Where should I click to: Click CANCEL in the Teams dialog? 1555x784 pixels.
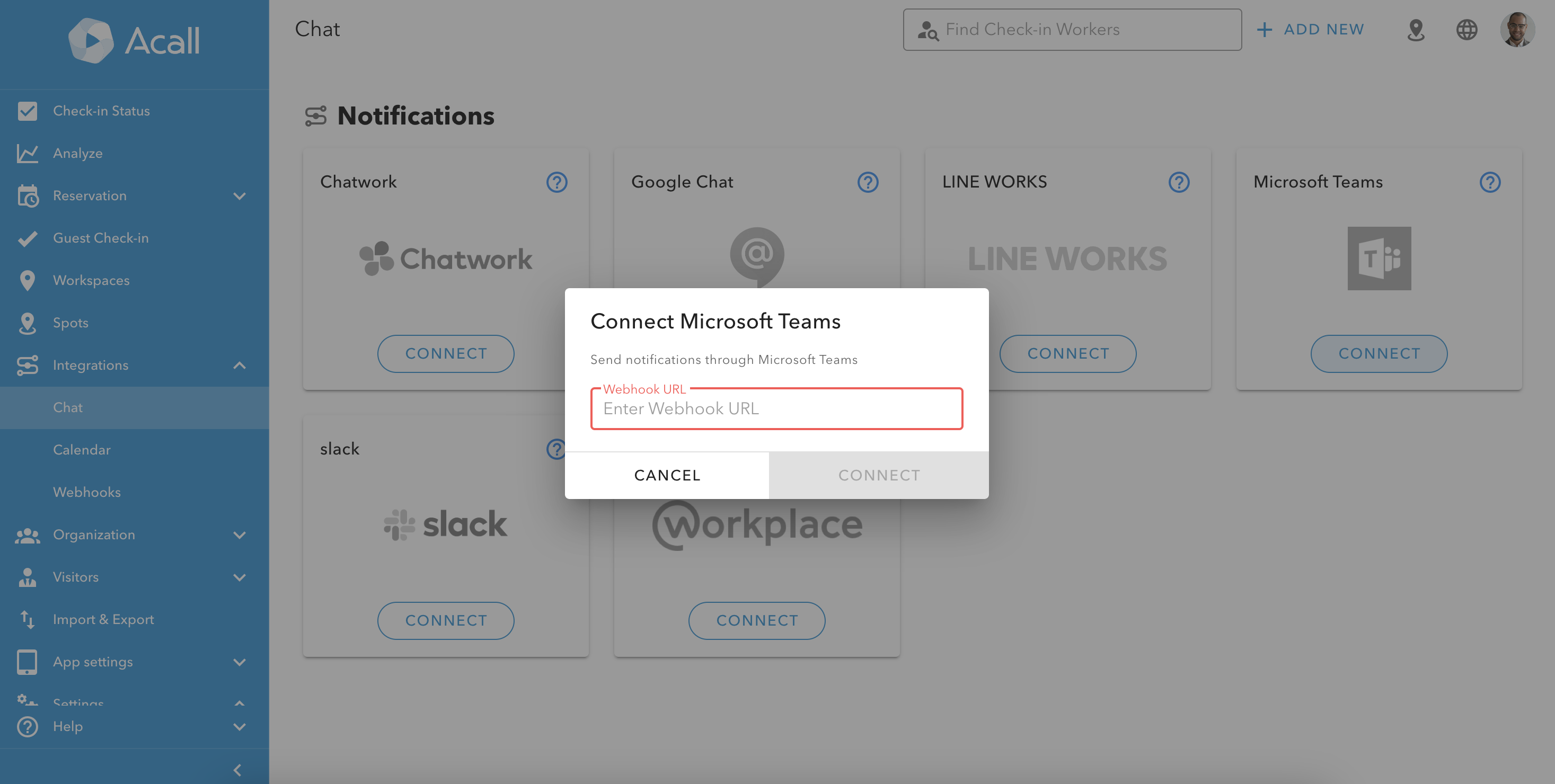667,475
